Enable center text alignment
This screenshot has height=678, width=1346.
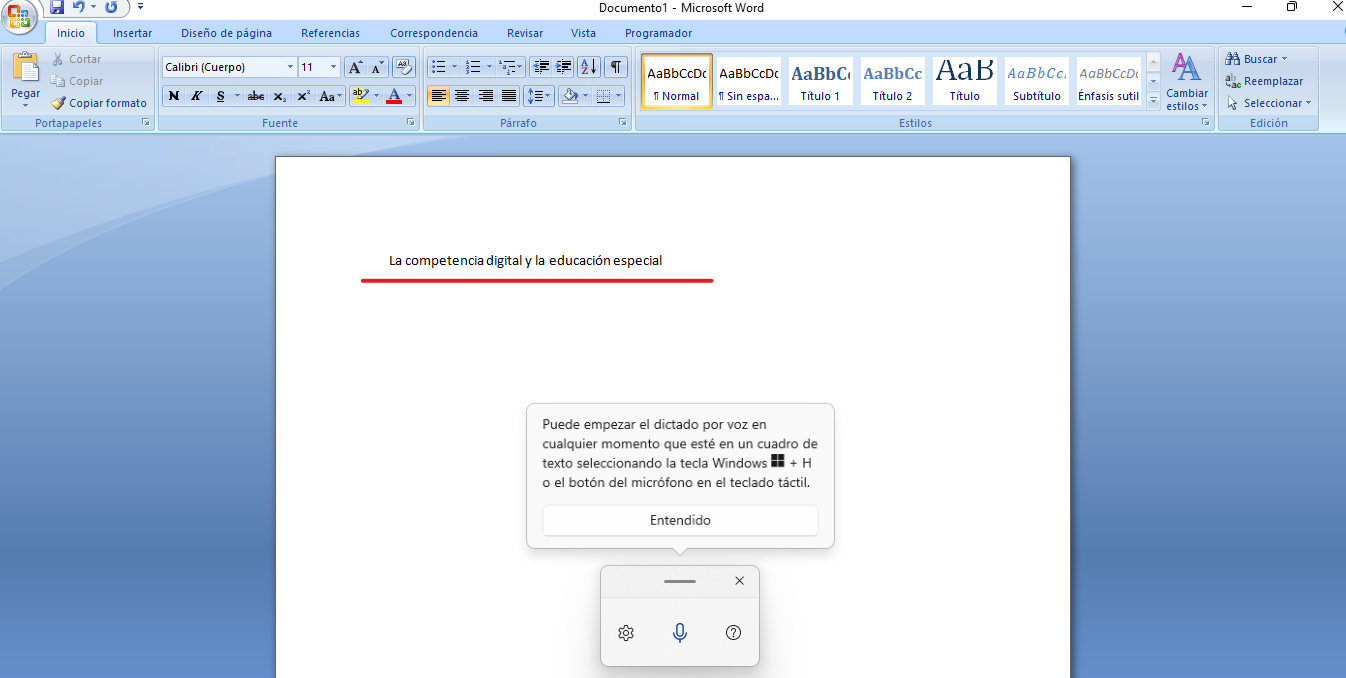462,96
